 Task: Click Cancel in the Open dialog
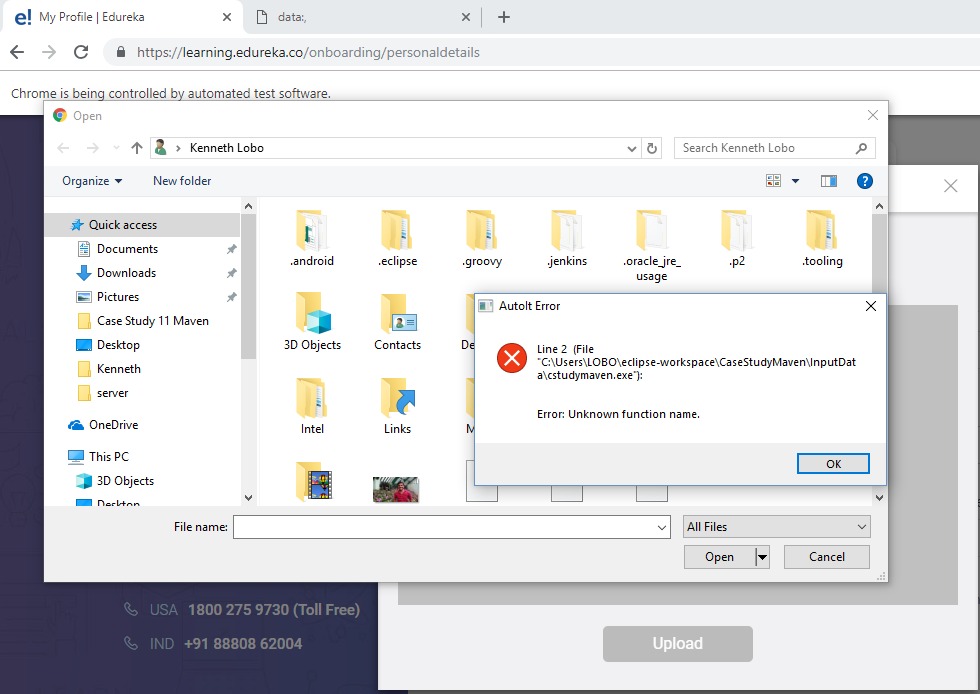point(826,556)
